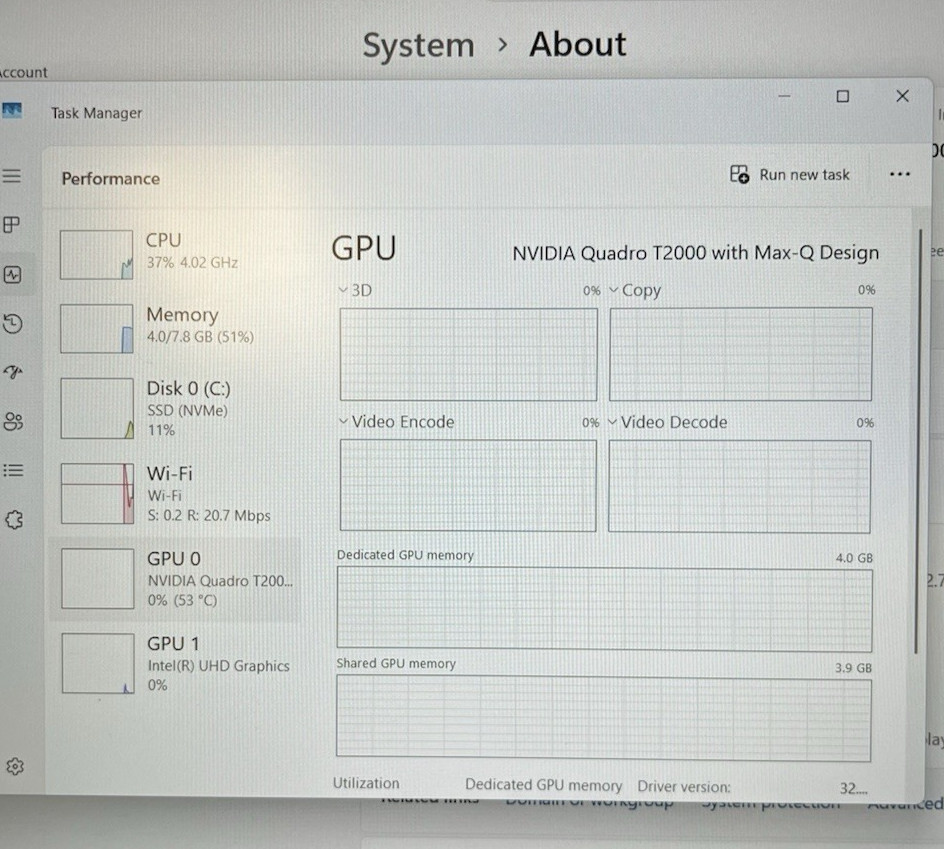Screen dimensions: 944x849
Task: Select the Performance page icon in sidebar
Action: click(x=12, y=275)
